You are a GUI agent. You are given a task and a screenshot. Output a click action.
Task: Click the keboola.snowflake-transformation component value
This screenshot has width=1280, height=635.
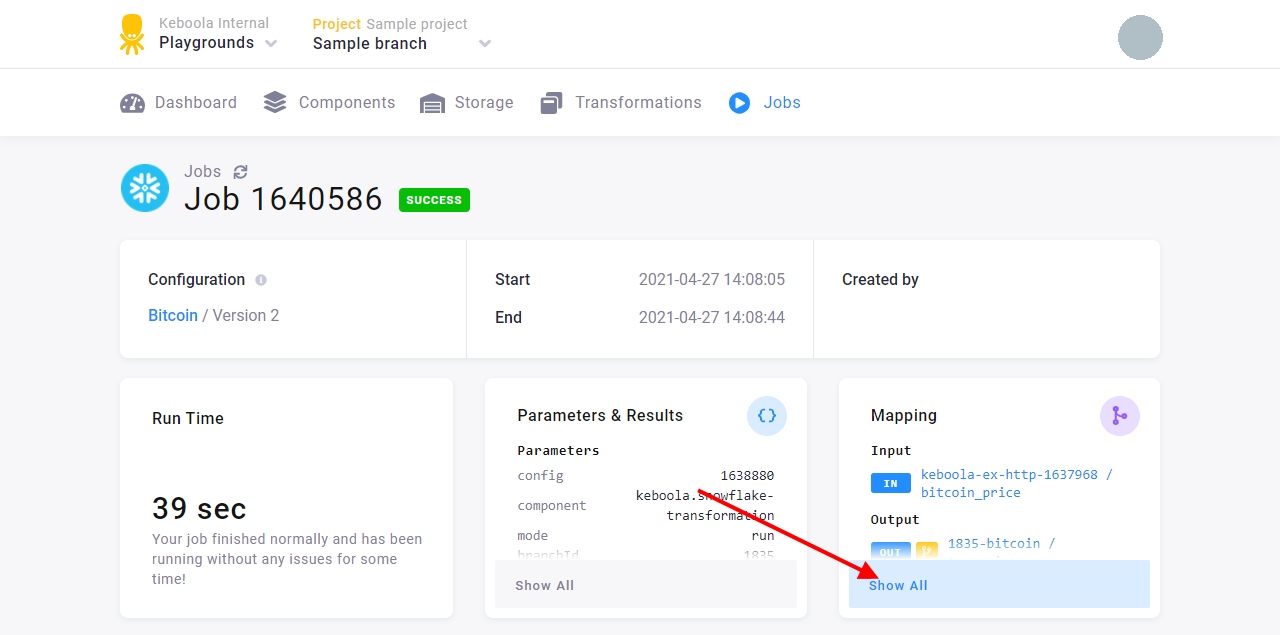coord(705,505)
